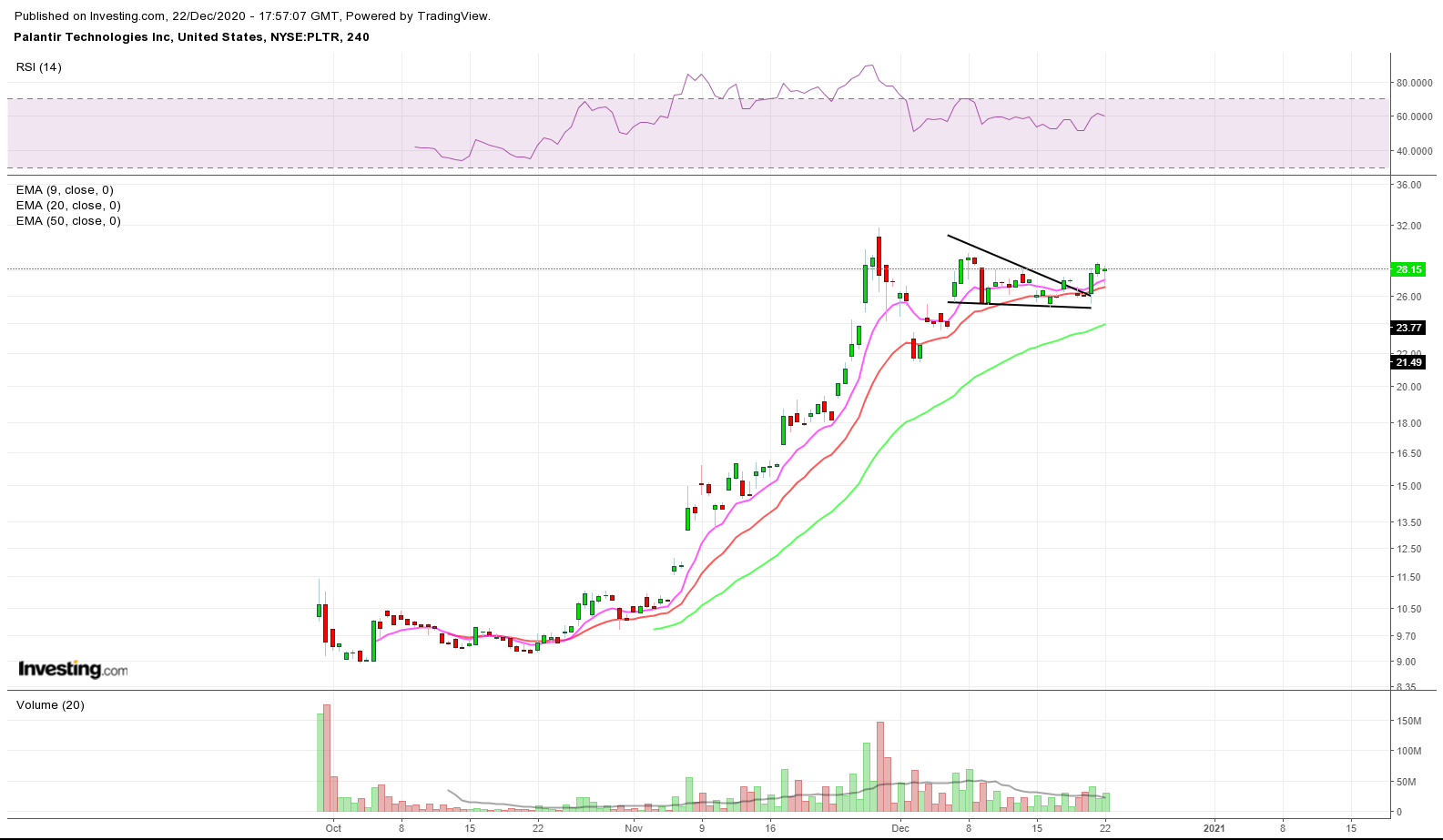Click the "Published on Investing.com" header line
The height and width of the screenshot is (840, 1443).
click(x=253, y=16)
